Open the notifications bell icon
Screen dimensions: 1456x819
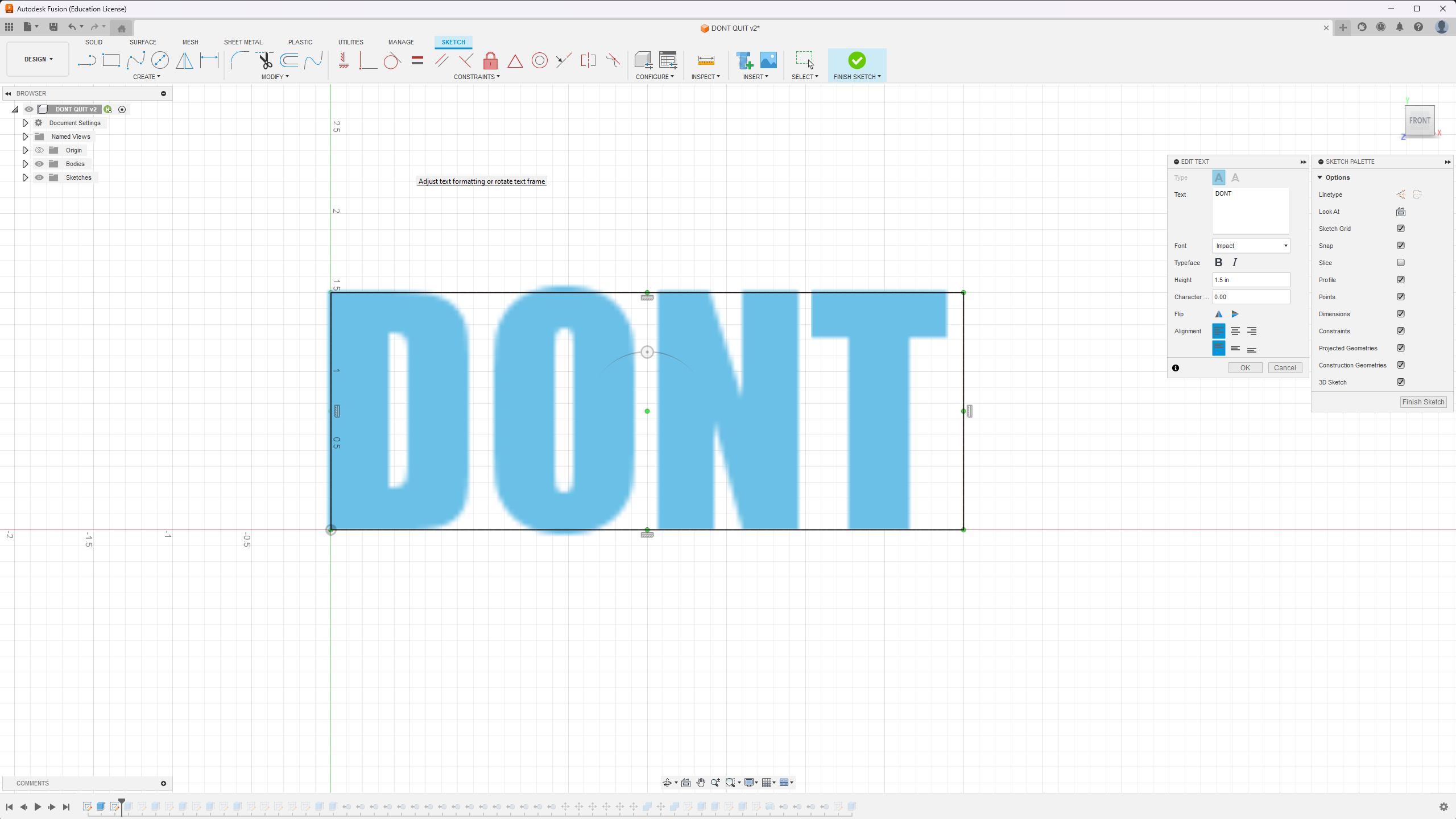(1400, 27)
